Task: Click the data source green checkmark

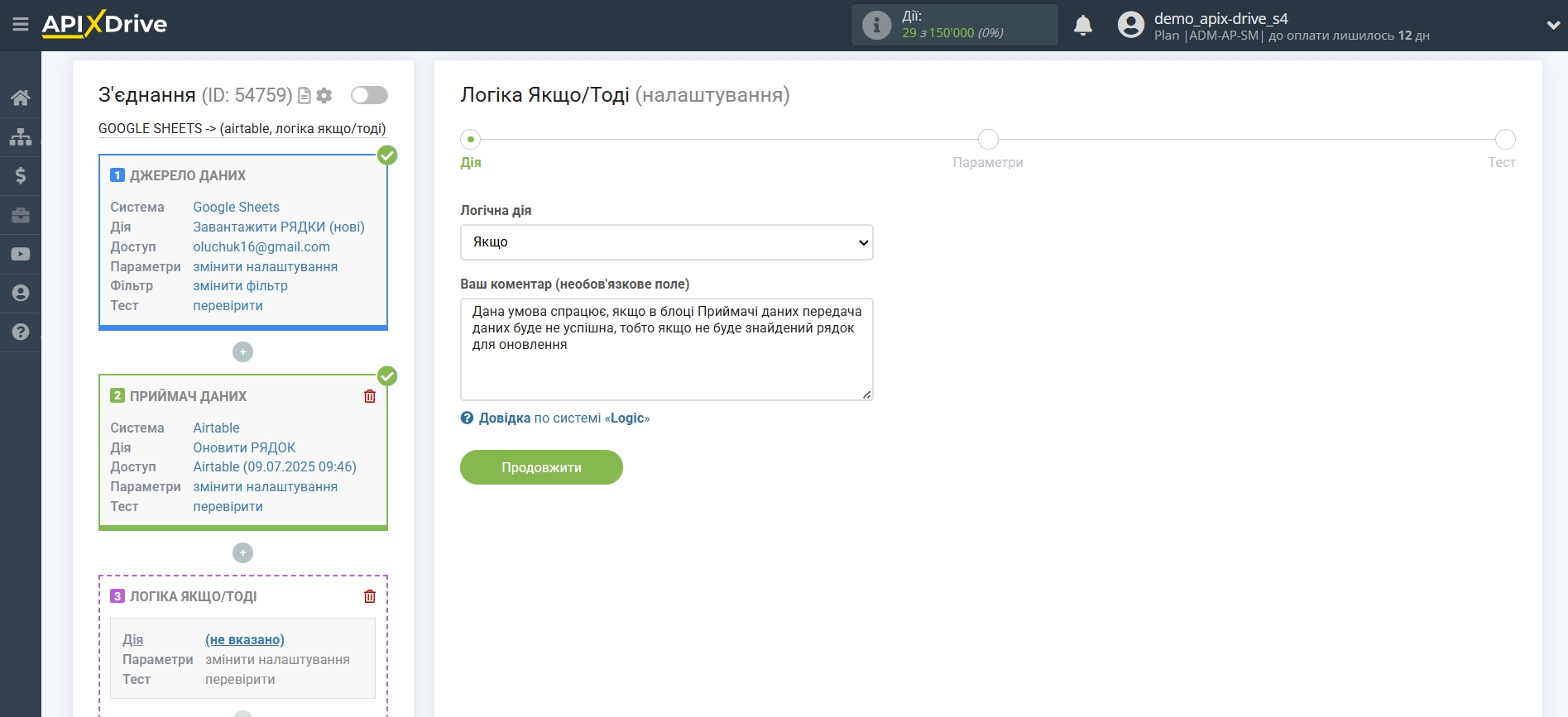Action: pos(387,155)
